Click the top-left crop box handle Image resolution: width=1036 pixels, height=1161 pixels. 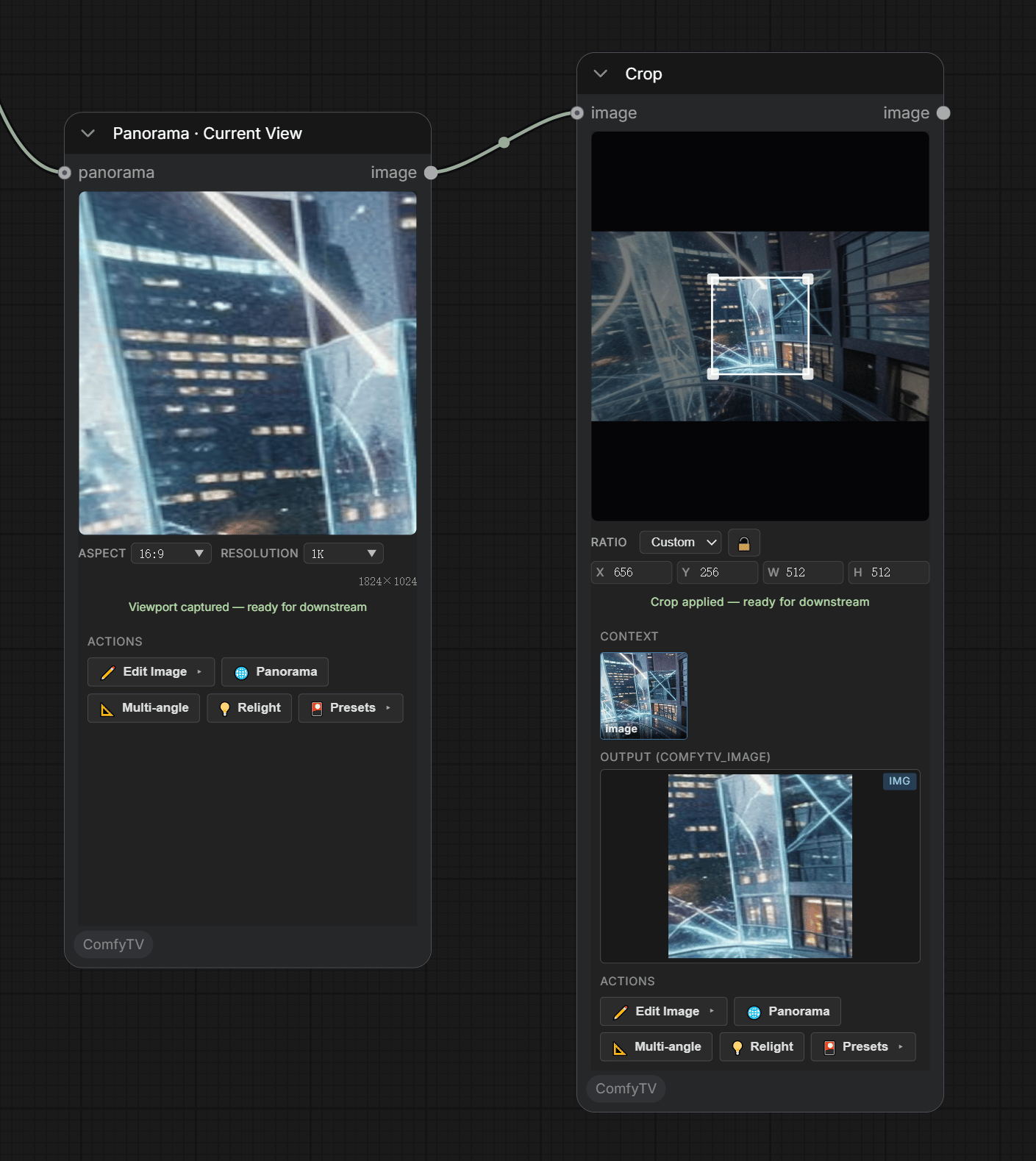[x=712, y=279]
